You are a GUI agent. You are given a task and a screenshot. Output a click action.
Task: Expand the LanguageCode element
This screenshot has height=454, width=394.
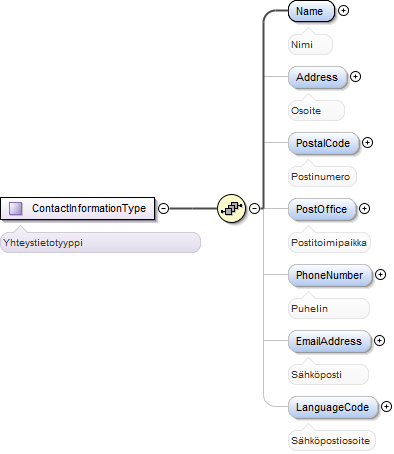click(x=386, y=407)
